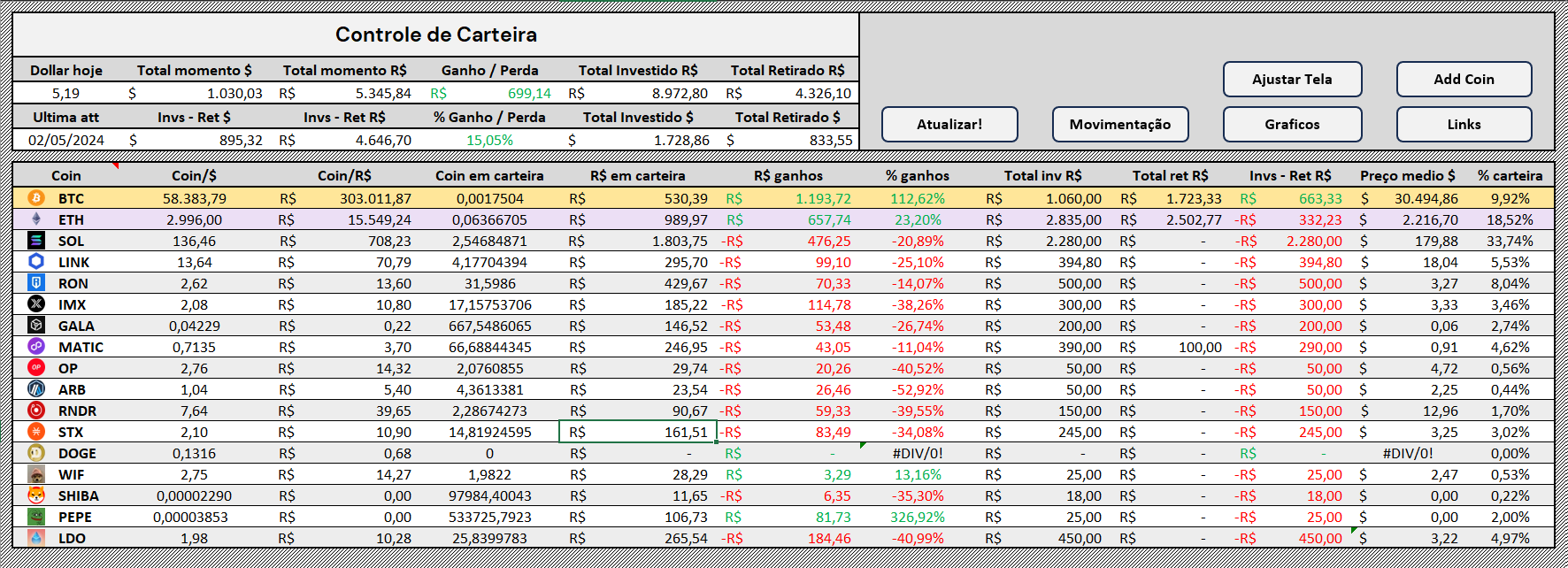
Task: Click the ETH coin em carteira value 0,06366705
Action: tap(489, 219)
